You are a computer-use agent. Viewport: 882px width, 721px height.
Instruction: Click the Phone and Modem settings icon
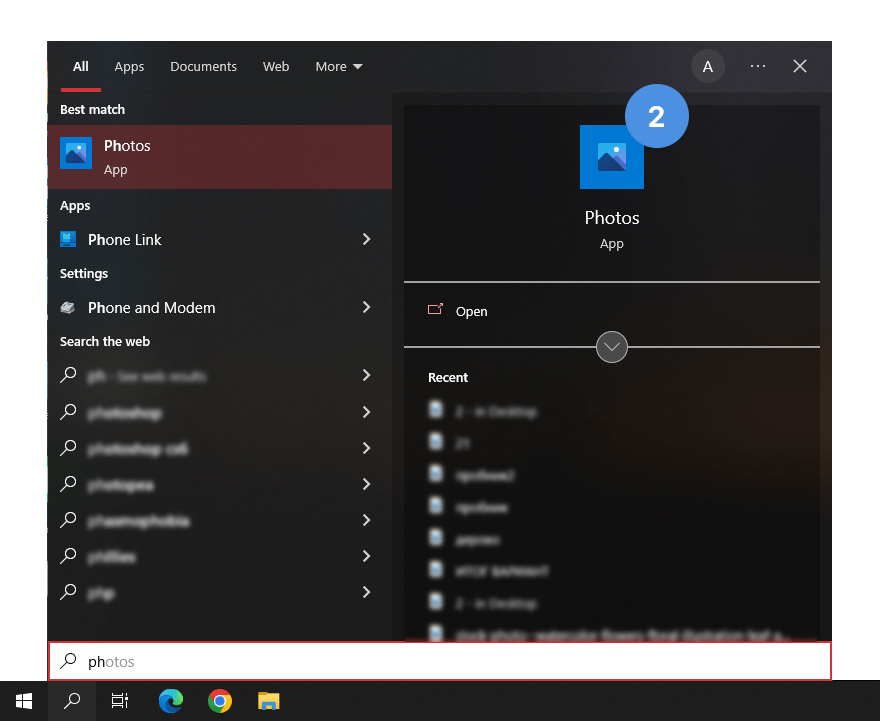click(68, 308)
